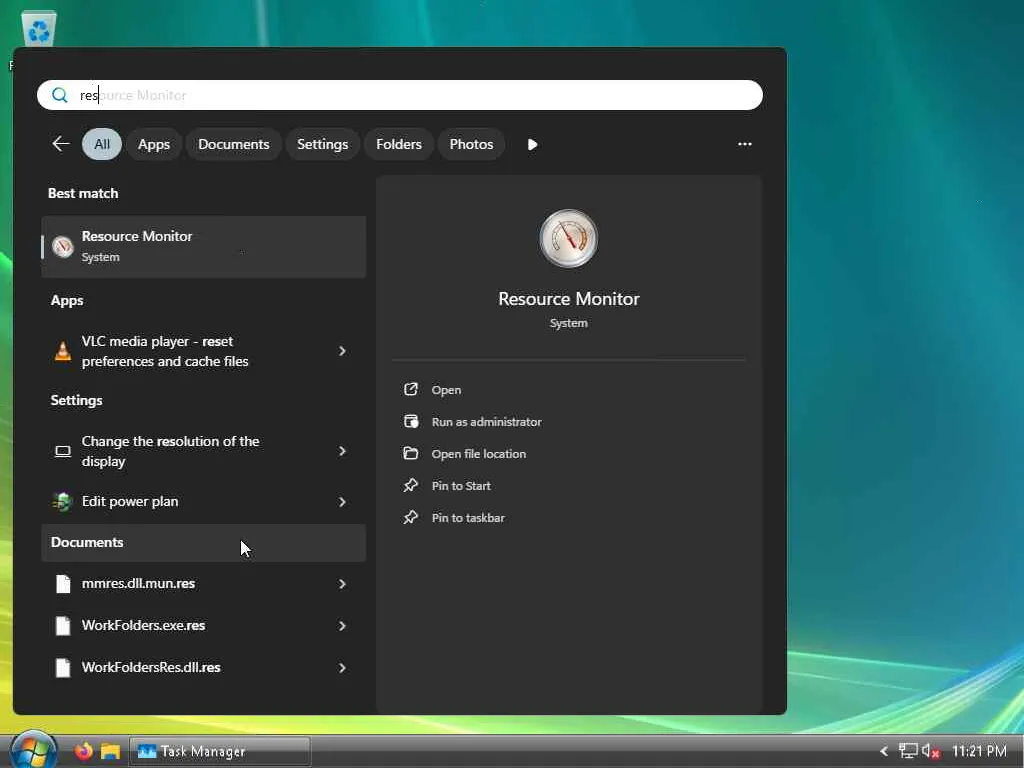Click file icon of mmres.dll.mun.res
Viewport: 1024px width, 768px height.
coord(63,584)
